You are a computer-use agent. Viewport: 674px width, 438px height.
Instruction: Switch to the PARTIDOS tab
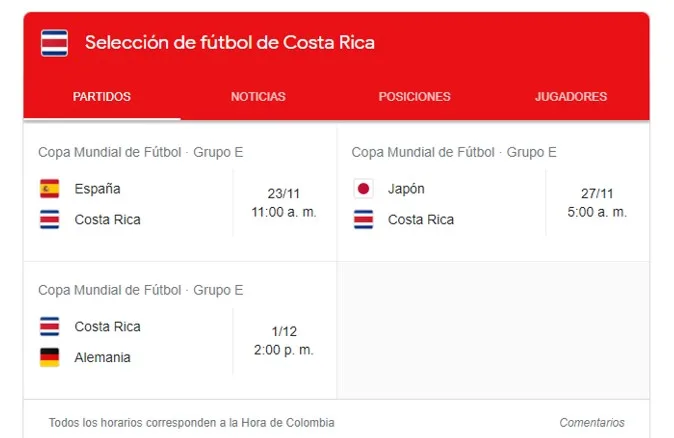point(102,97)
